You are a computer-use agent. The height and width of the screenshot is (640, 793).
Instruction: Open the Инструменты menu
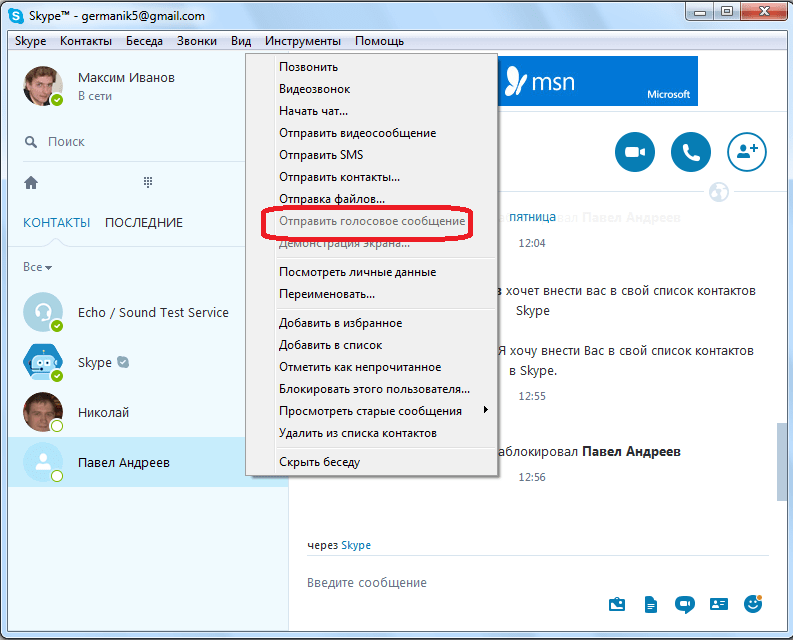302,41
